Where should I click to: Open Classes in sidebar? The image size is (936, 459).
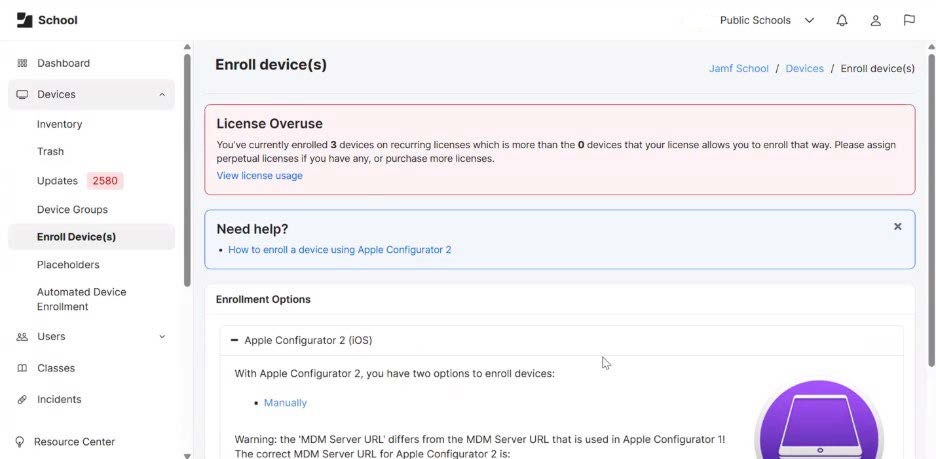tap(56, 368)
